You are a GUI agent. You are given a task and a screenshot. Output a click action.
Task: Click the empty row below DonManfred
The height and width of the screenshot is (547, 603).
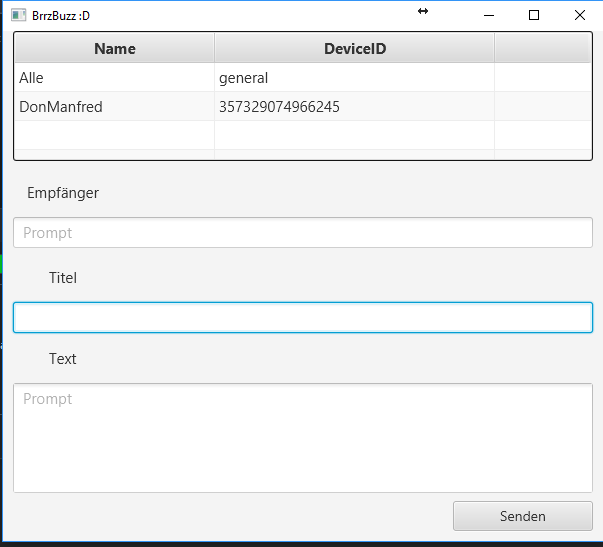[x=114, y=135]
